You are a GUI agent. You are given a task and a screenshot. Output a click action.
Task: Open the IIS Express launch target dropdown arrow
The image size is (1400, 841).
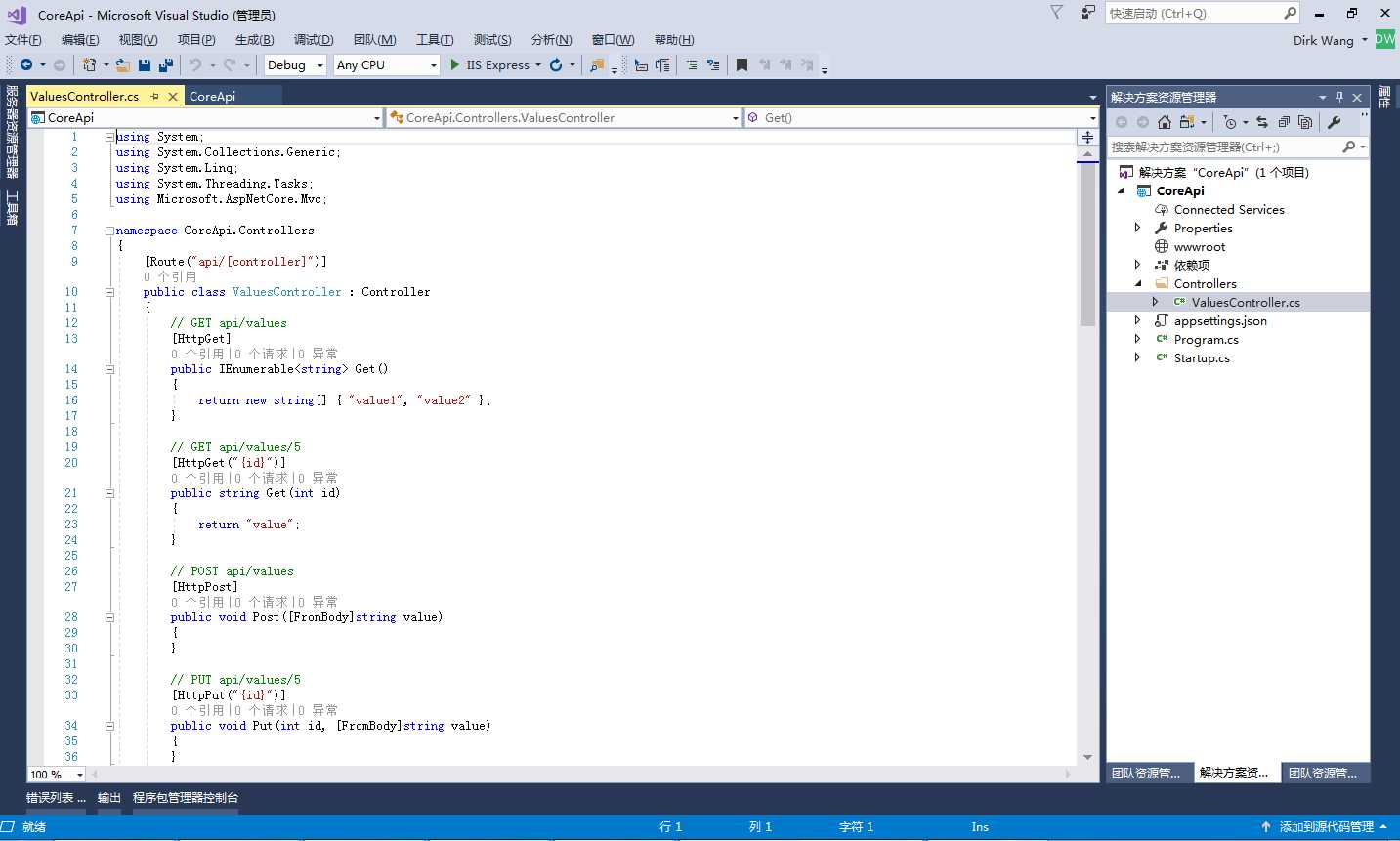(538, 65)
